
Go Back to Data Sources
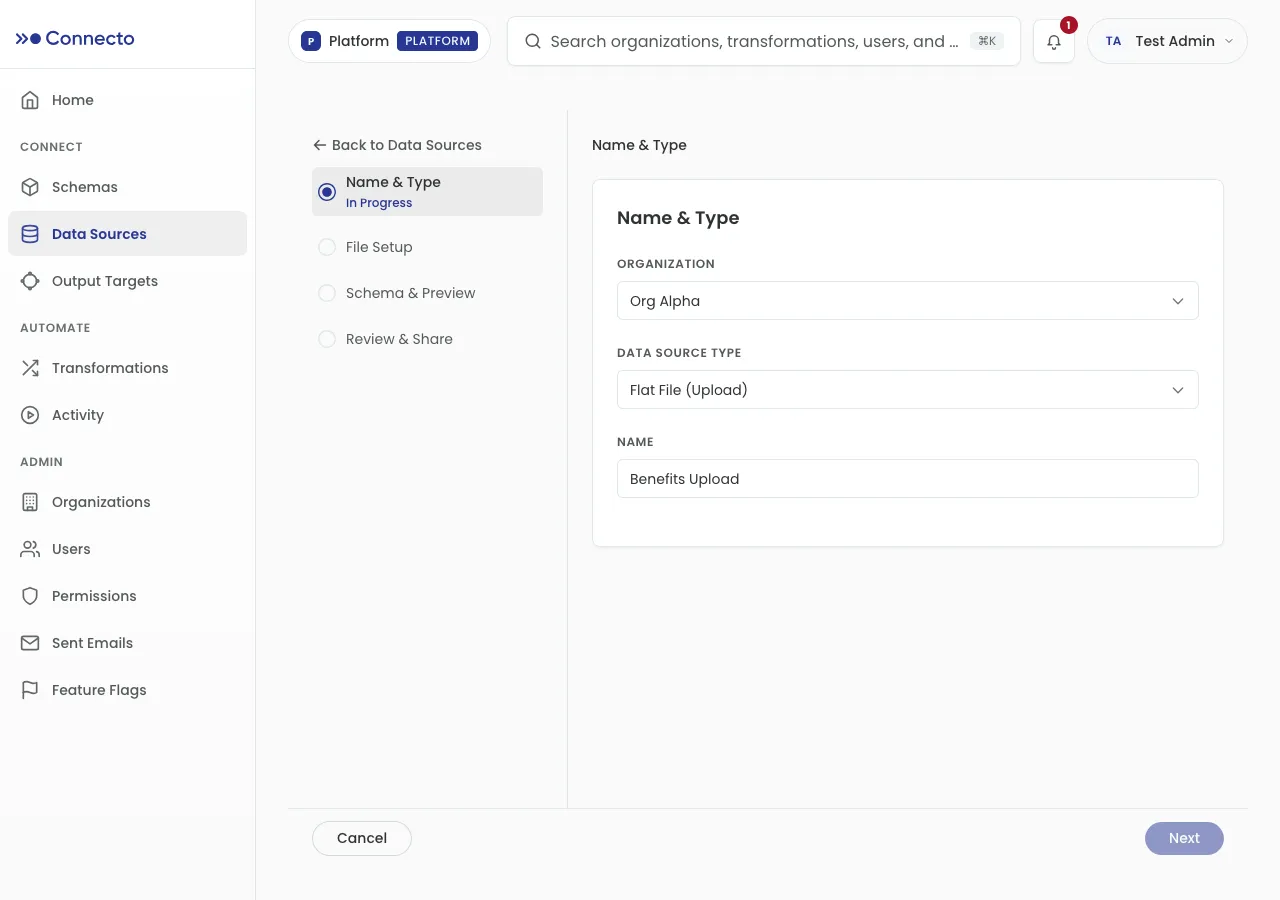[397, 145]
